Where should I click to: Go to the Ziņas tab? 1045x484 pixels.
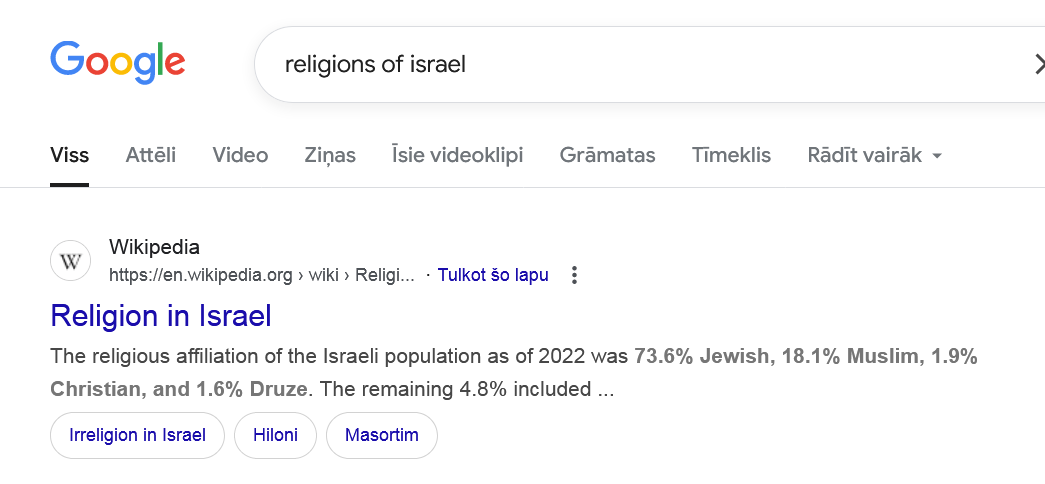click(x=330, y=155)
